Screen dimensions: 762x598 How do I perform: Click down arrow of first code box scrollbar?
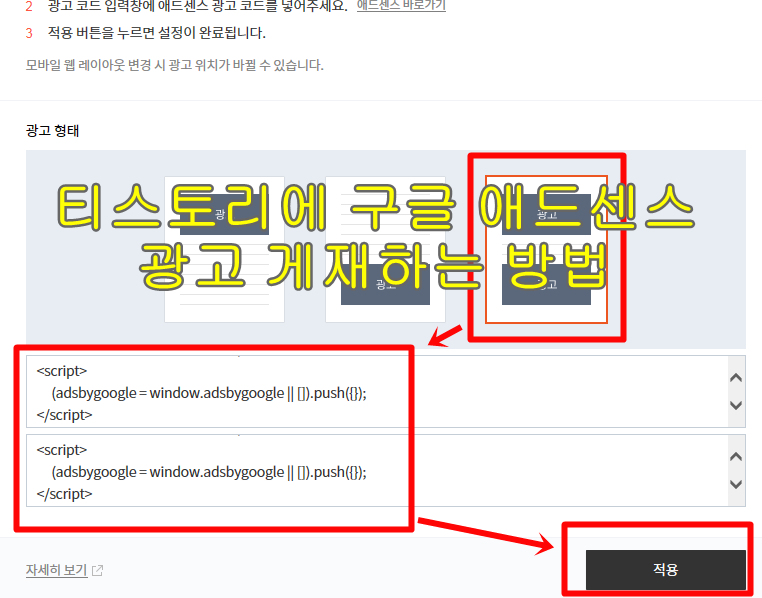click(x=736, y=405)
